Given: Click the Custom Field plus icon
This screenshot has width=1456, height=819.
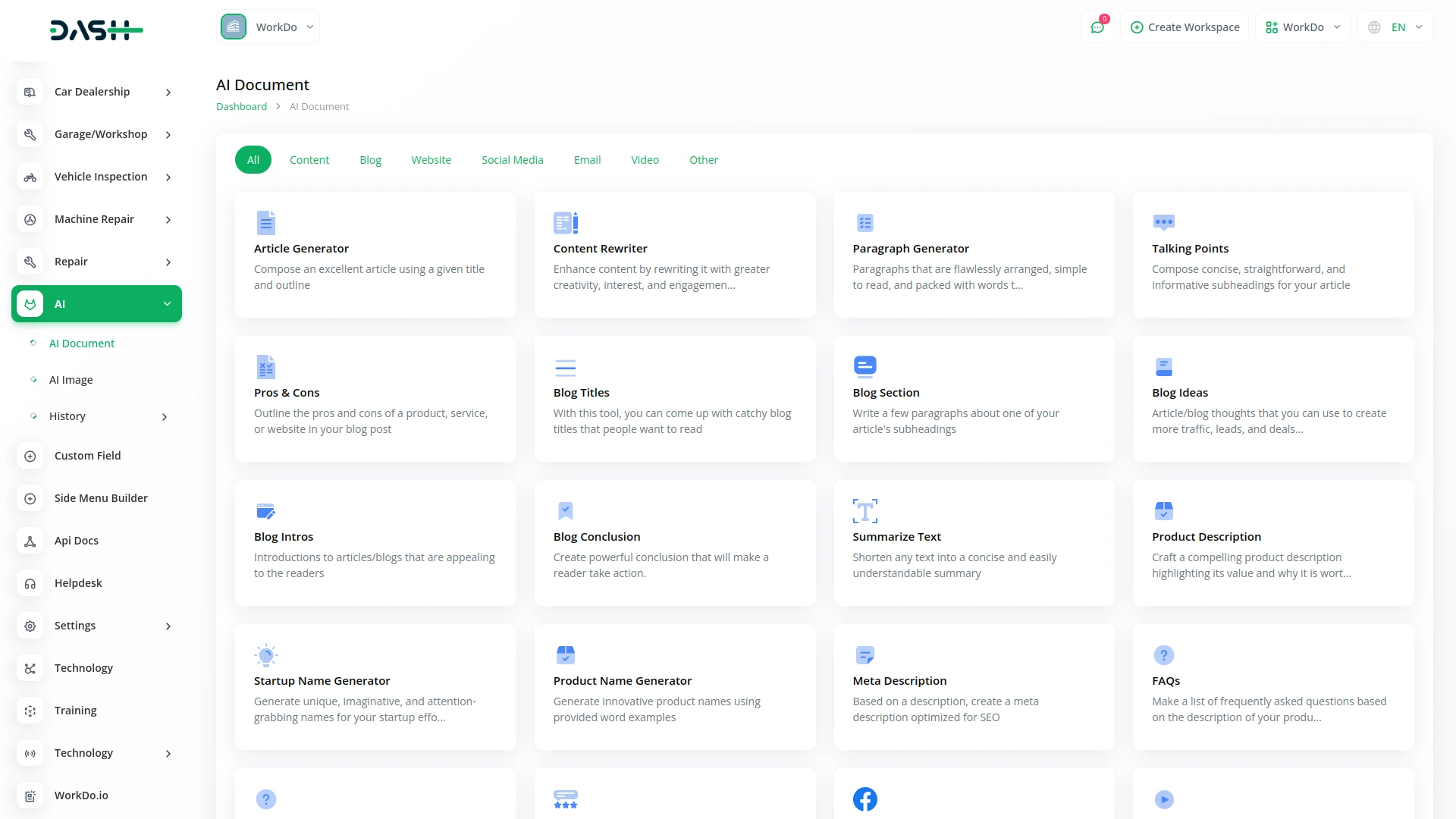Looking at the screenshot, I should click(30, 456).
